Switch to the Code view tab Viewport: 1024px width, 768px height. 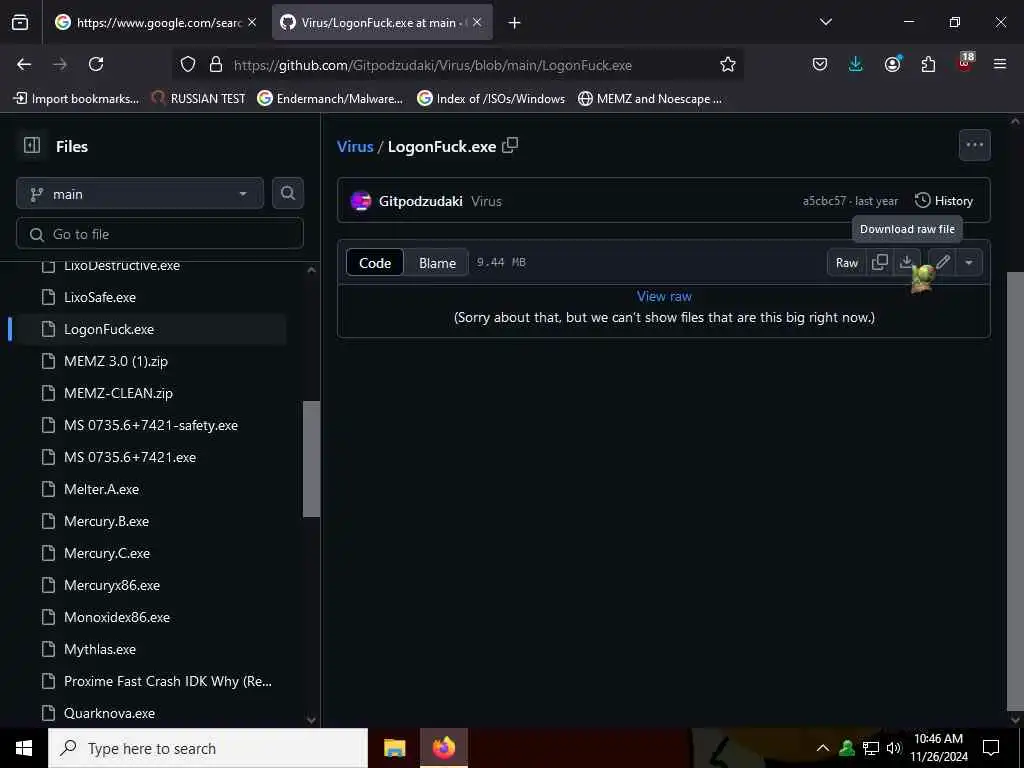tap(375, 263)
